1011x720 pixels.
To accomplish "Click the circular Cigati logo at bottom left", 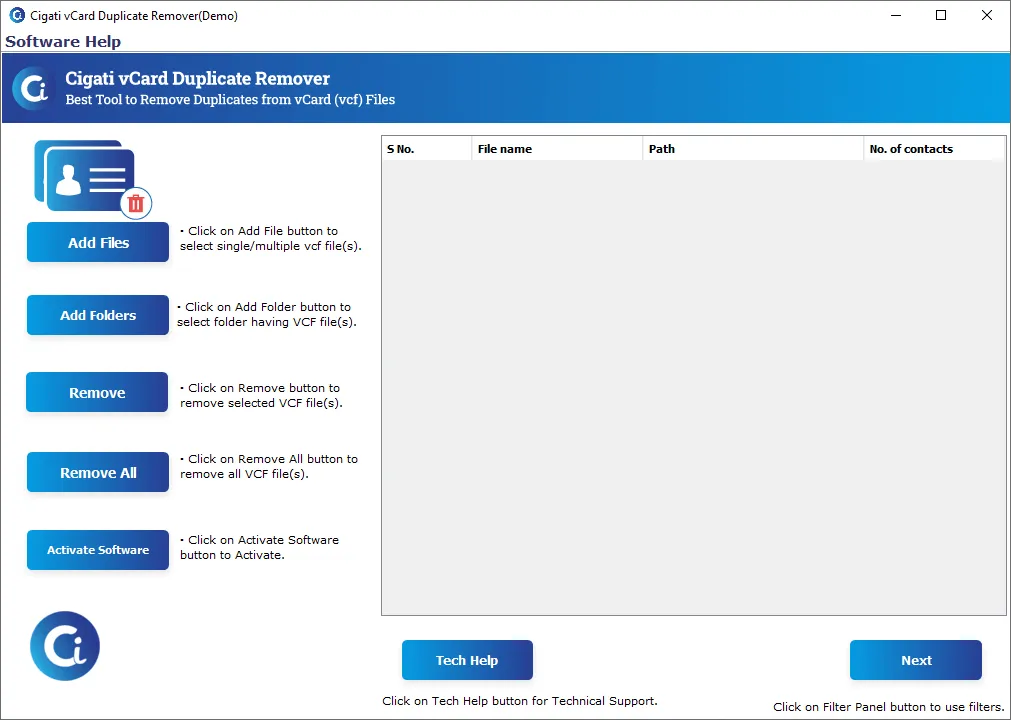I will pyautogui.click(x=64, y=646).
